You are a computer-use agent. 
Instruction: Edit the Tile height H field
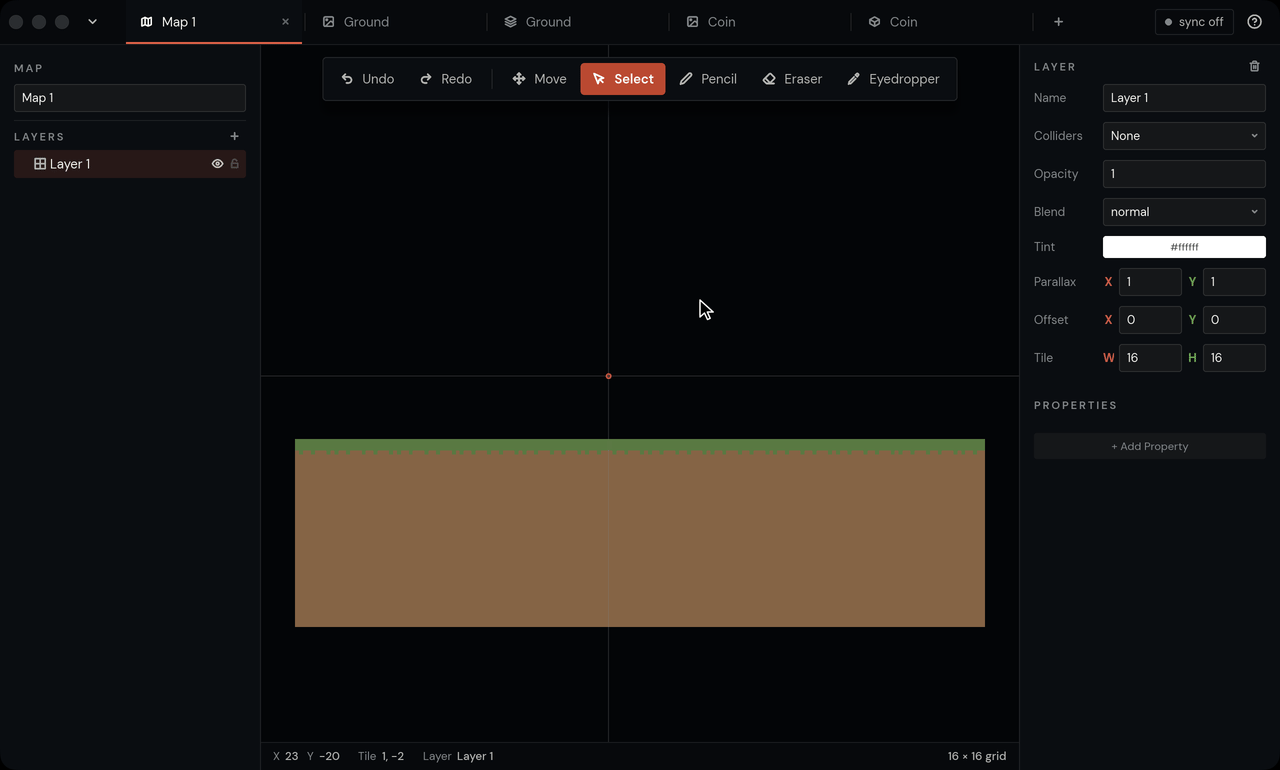point(1234,358)
